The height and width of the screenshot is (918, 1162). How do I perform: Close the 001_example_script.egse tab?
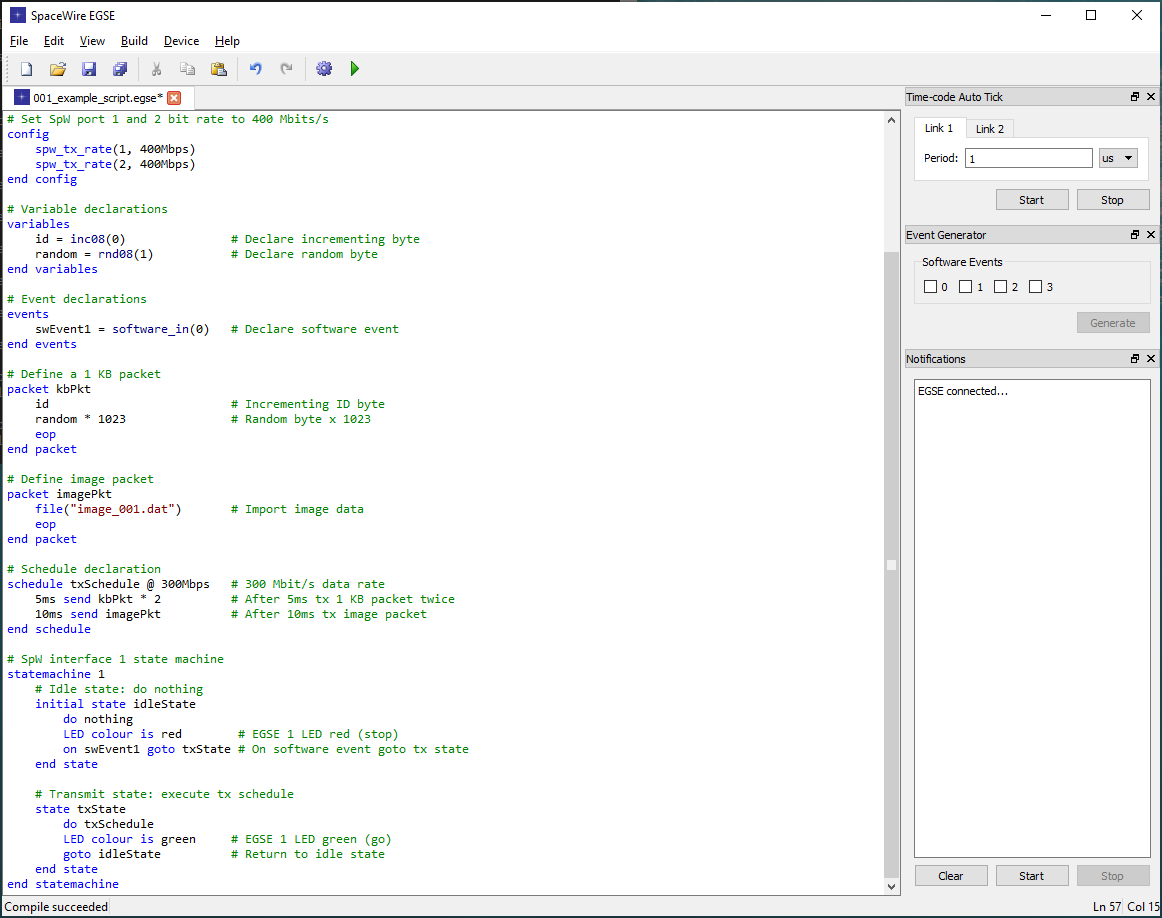(174, 98)
